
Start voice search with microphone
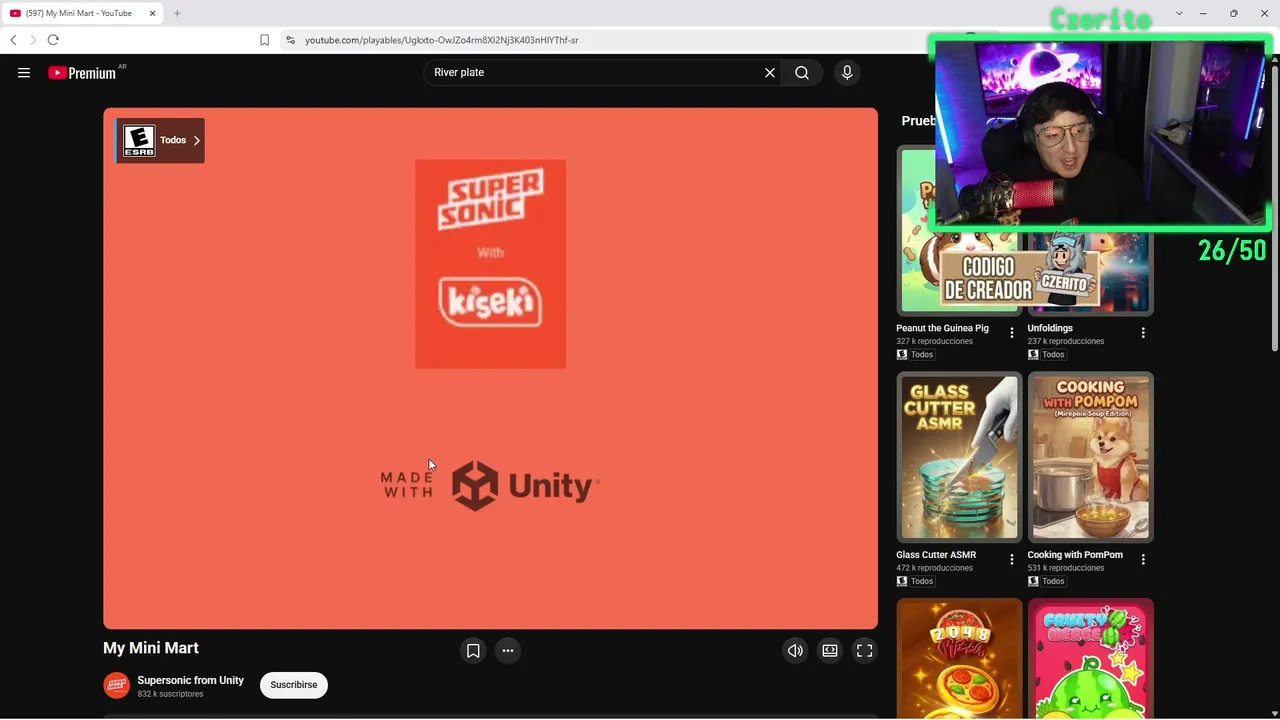coord(847,72)
